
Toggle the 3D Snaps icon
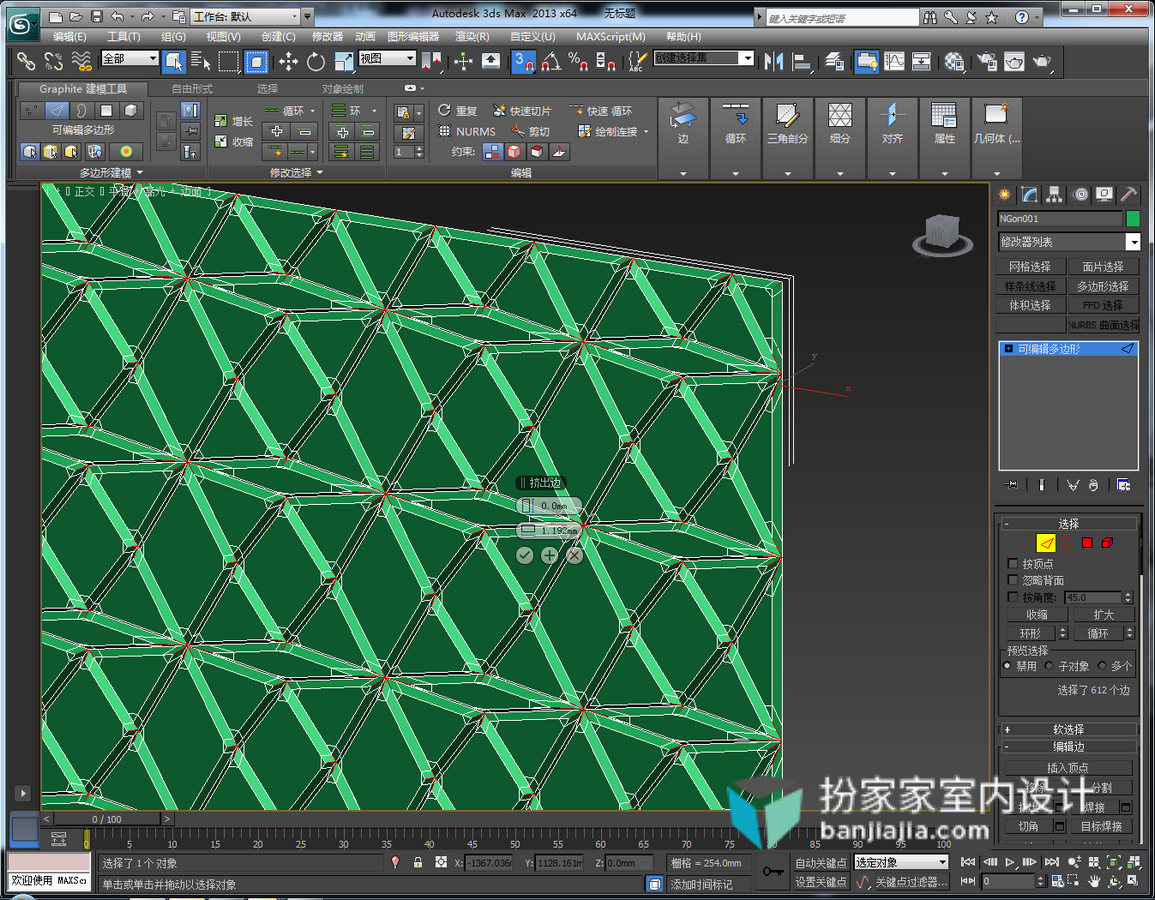tap(524, 62)
